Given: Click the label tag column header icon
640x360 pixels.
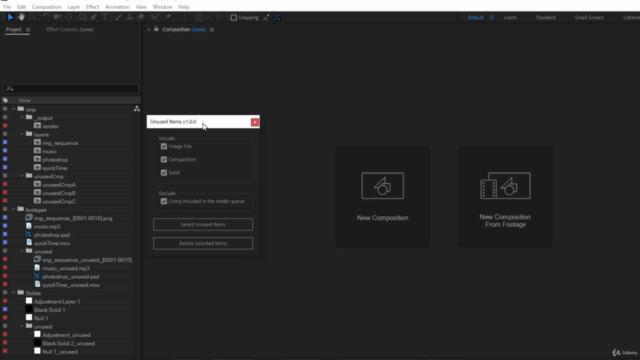Looking at the screenshot, I should tap(5, 100).
